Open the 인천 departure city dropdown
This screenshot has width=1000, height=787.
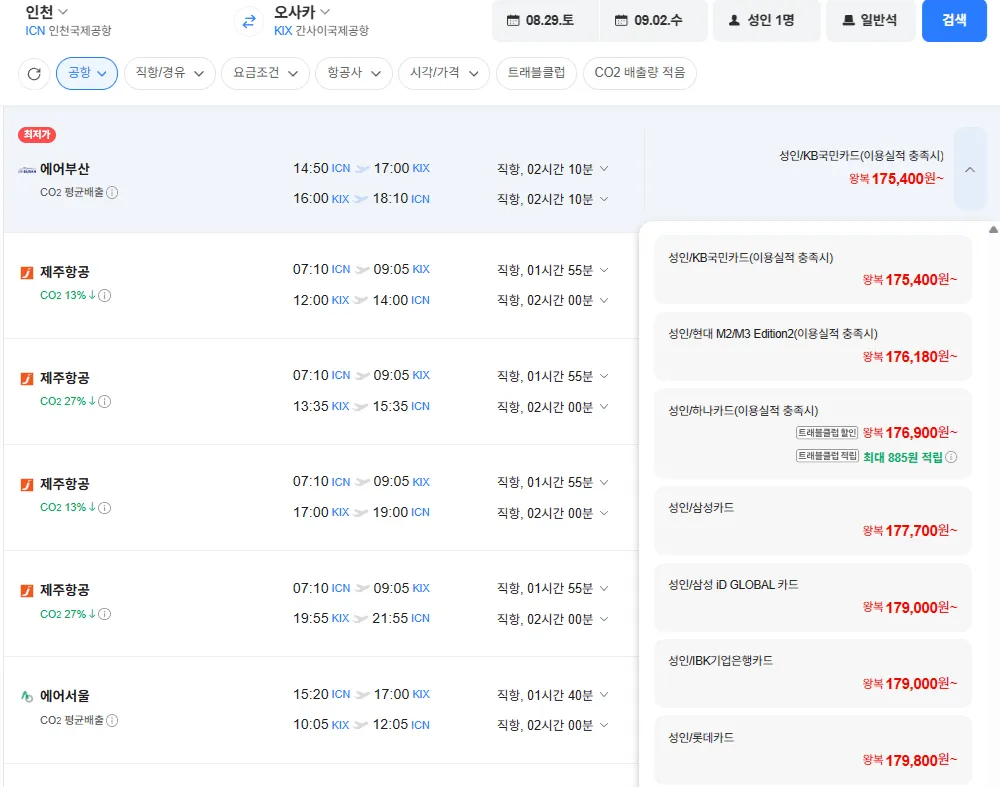click(x=46, y=11)
